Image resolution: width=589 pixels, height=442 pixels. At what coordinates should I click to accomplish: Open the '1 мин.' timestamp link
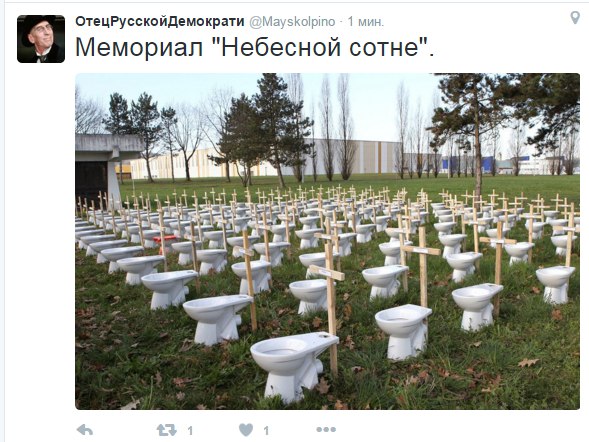(x=365, y=22)
